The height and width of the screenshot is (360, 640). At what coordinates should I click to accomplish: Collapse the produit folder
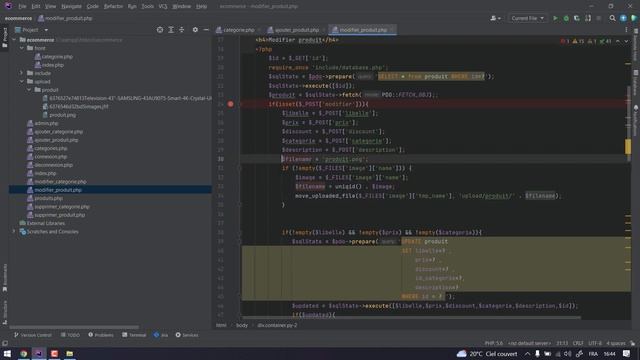29,90
